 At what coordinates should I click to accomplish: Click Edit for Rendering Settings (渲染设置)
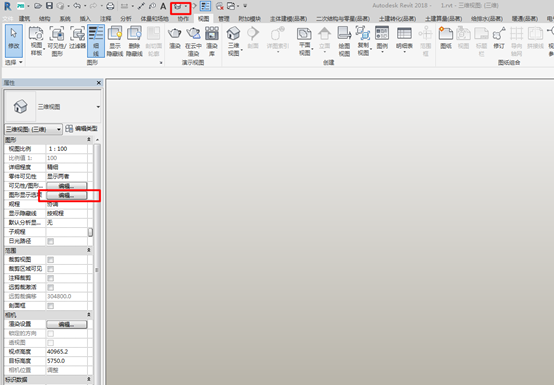[66, 324]
